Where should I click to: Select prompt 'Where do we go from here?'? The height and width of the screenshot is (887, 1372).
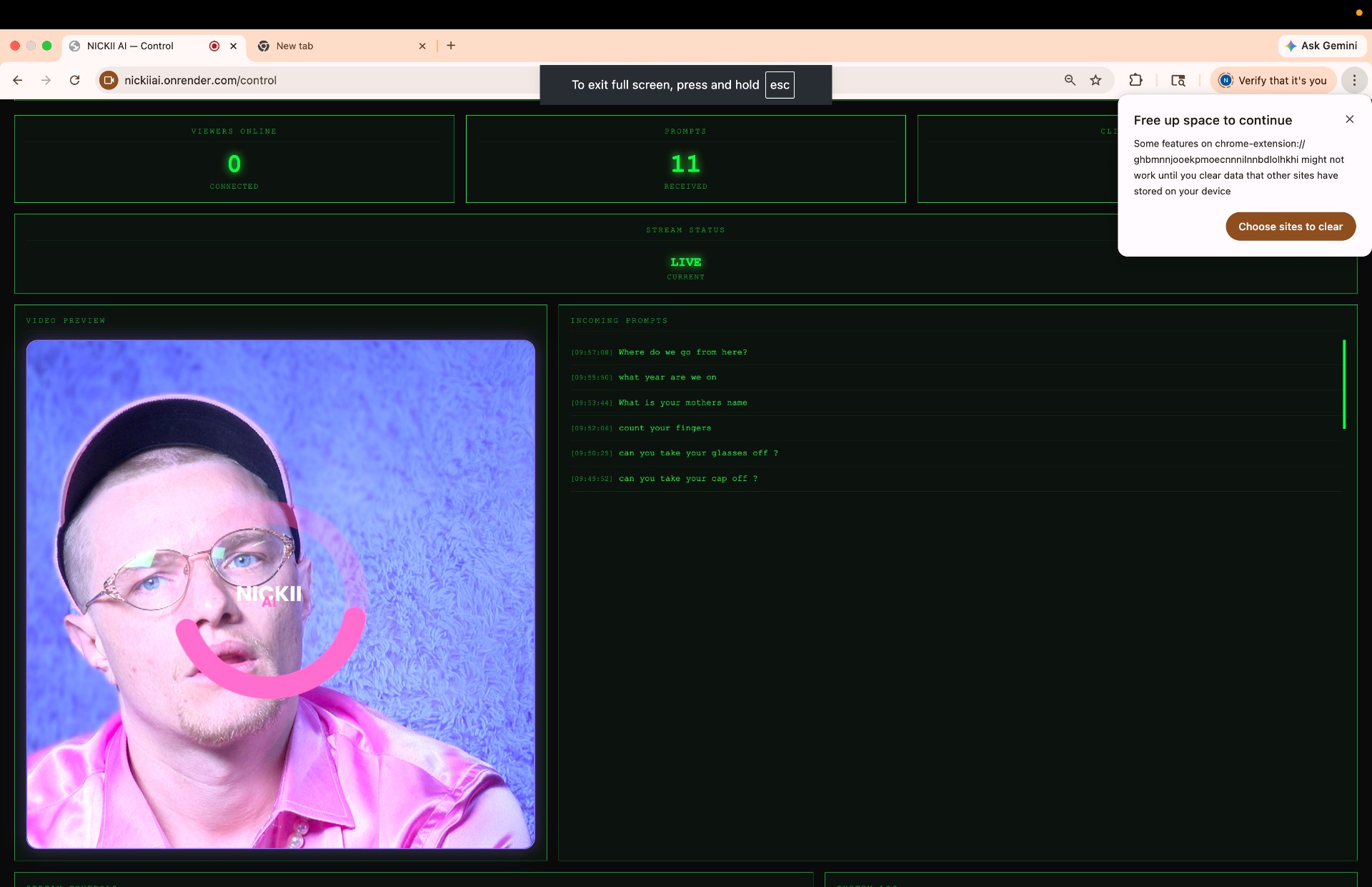point(682,352)
